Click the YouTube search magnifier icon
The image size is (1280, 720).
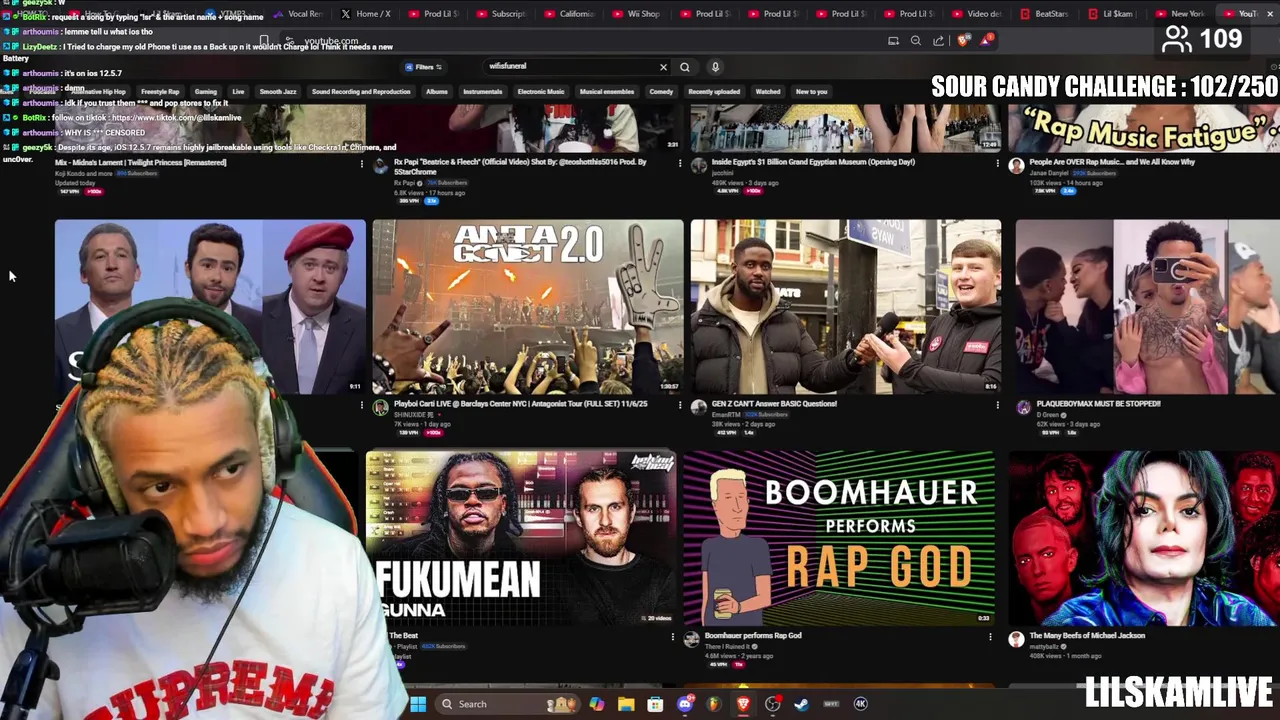point(685,67)
